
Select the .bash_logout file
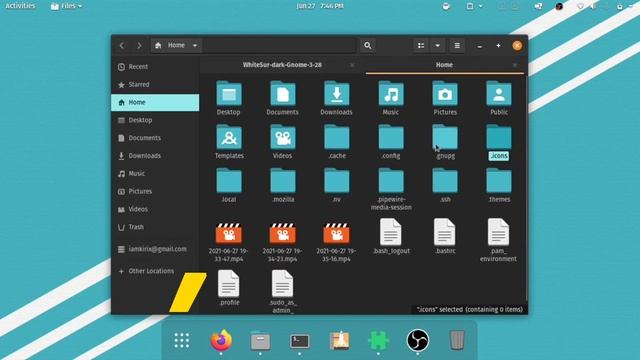(391, 232)
